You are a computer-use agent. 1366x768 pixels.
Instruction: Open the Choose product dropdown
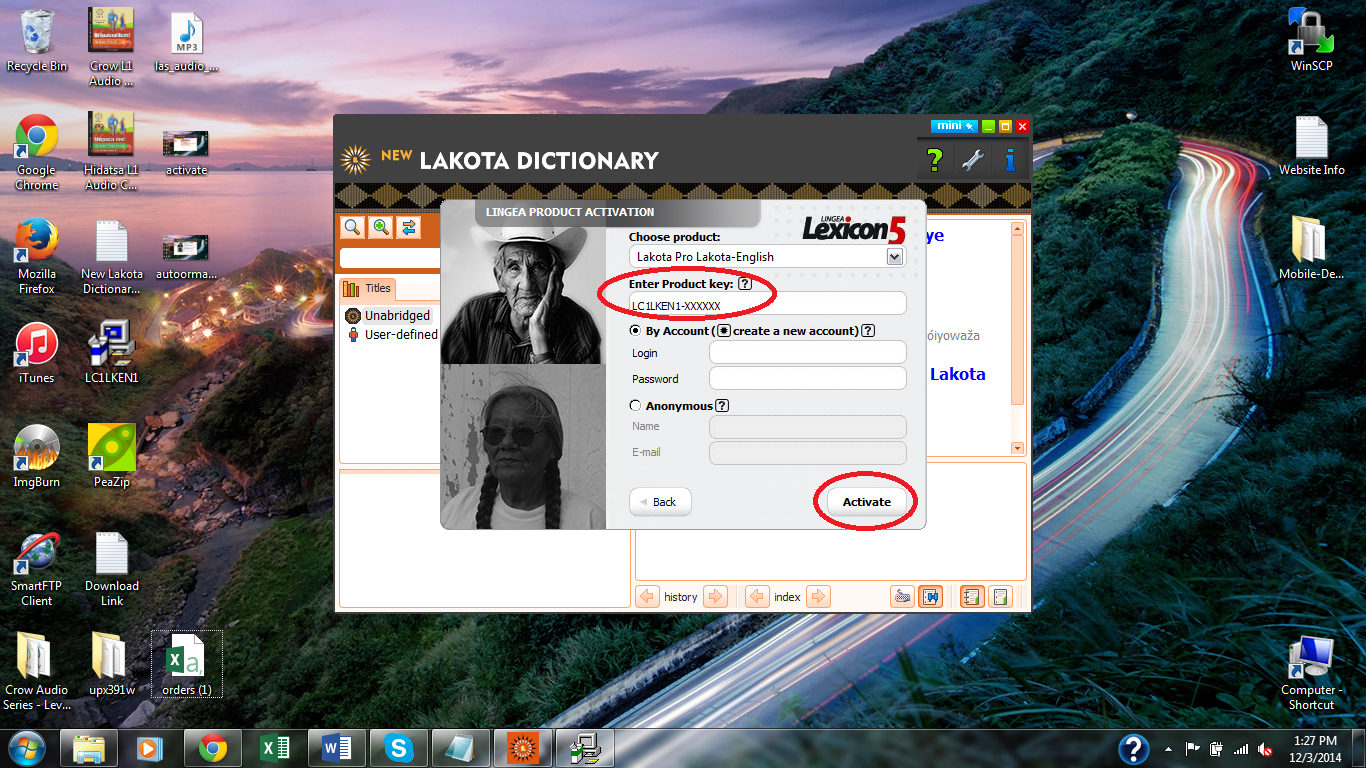tap(895, 257)
